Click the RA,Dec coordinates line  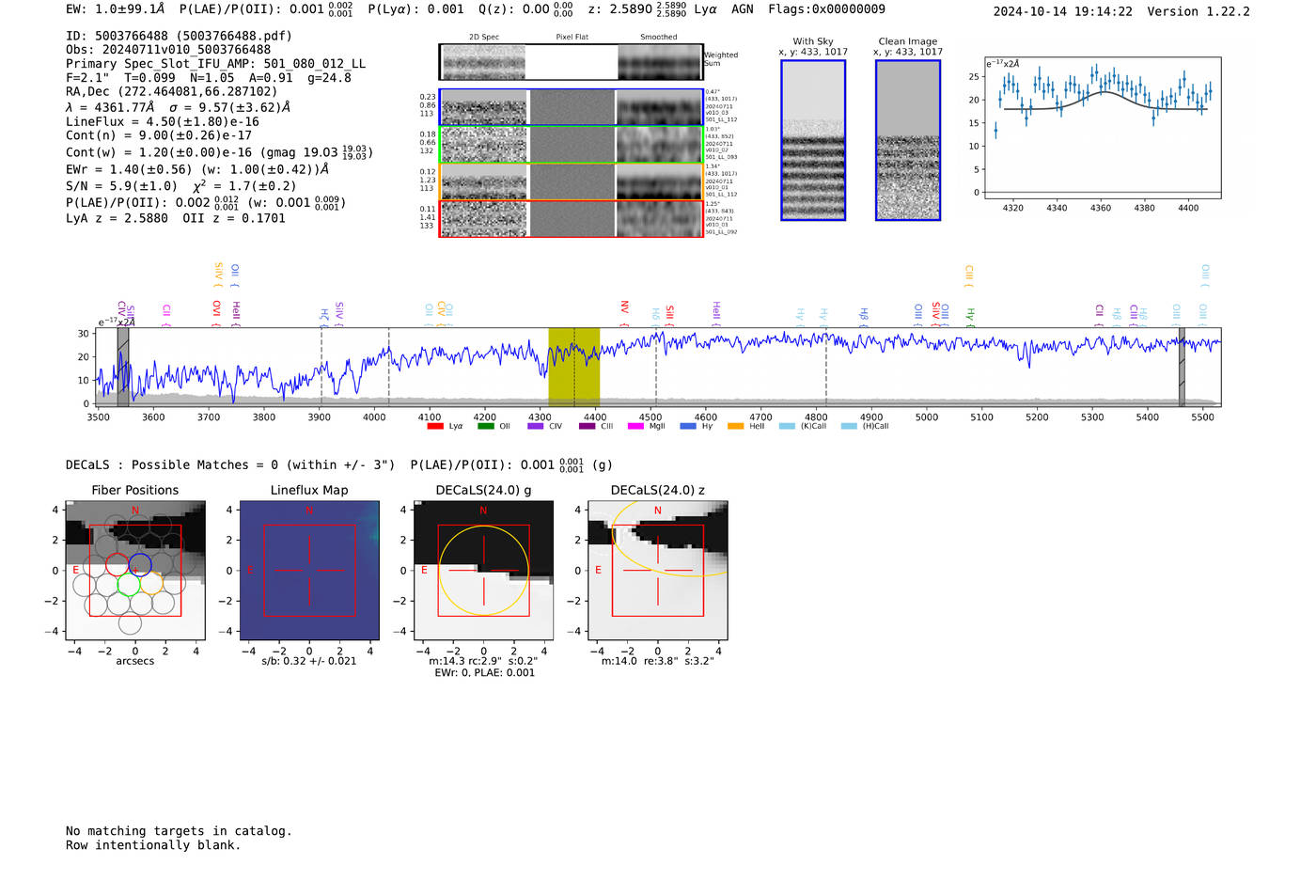pos(172,92)
